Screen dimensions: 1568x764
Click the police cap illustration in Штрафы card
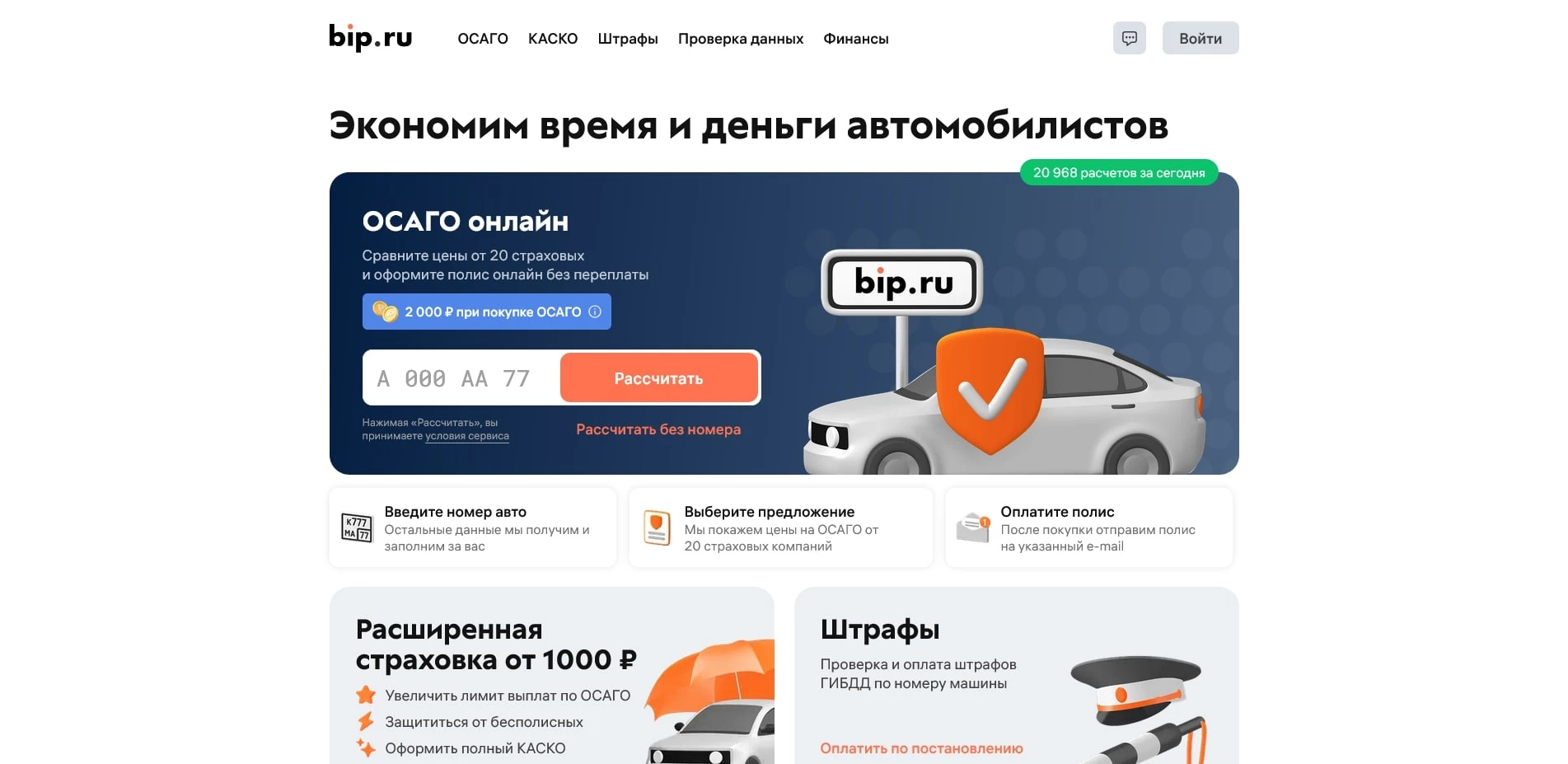tap(1135, 688)
